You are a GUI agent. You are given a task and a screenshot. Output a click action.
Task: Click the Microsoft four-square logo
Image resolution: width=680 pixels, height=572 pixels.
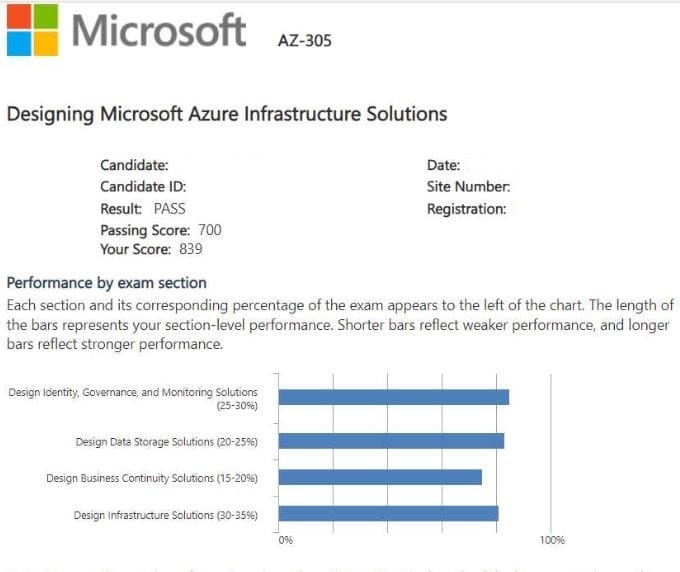tap(31, 29)
